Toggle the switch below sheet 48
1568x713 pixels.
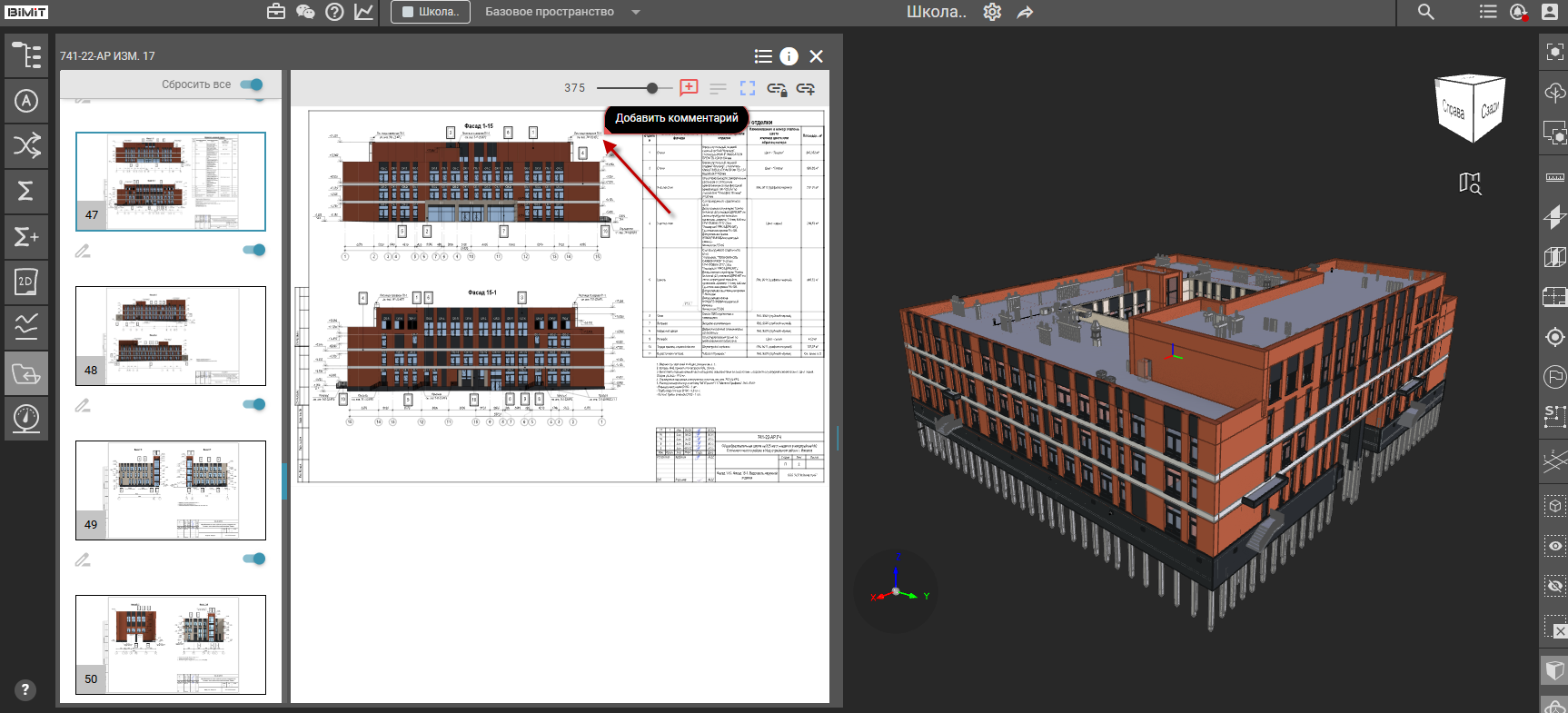coord(254,404)
